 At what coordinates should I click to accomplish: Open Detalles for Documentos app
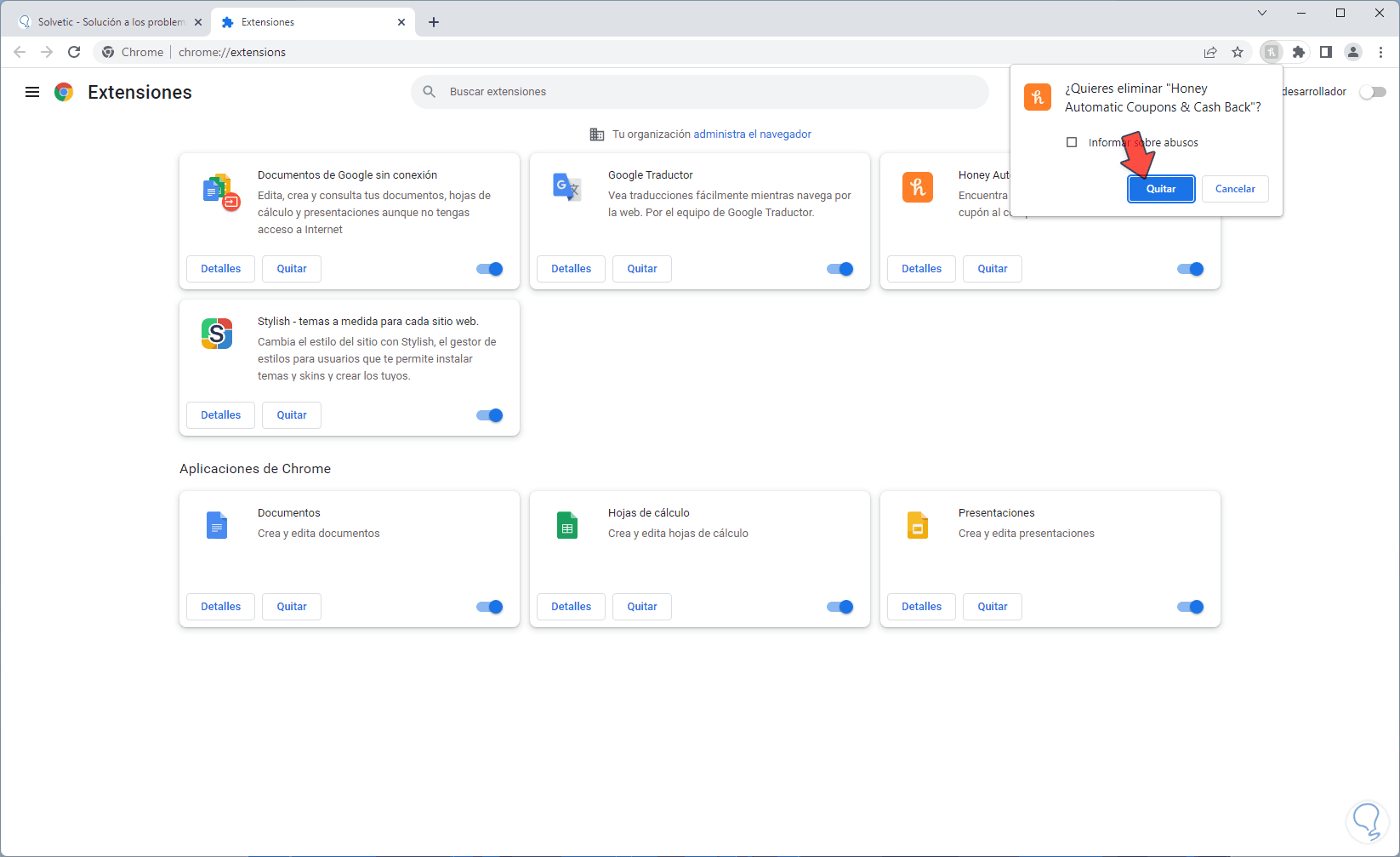point(221,607)
